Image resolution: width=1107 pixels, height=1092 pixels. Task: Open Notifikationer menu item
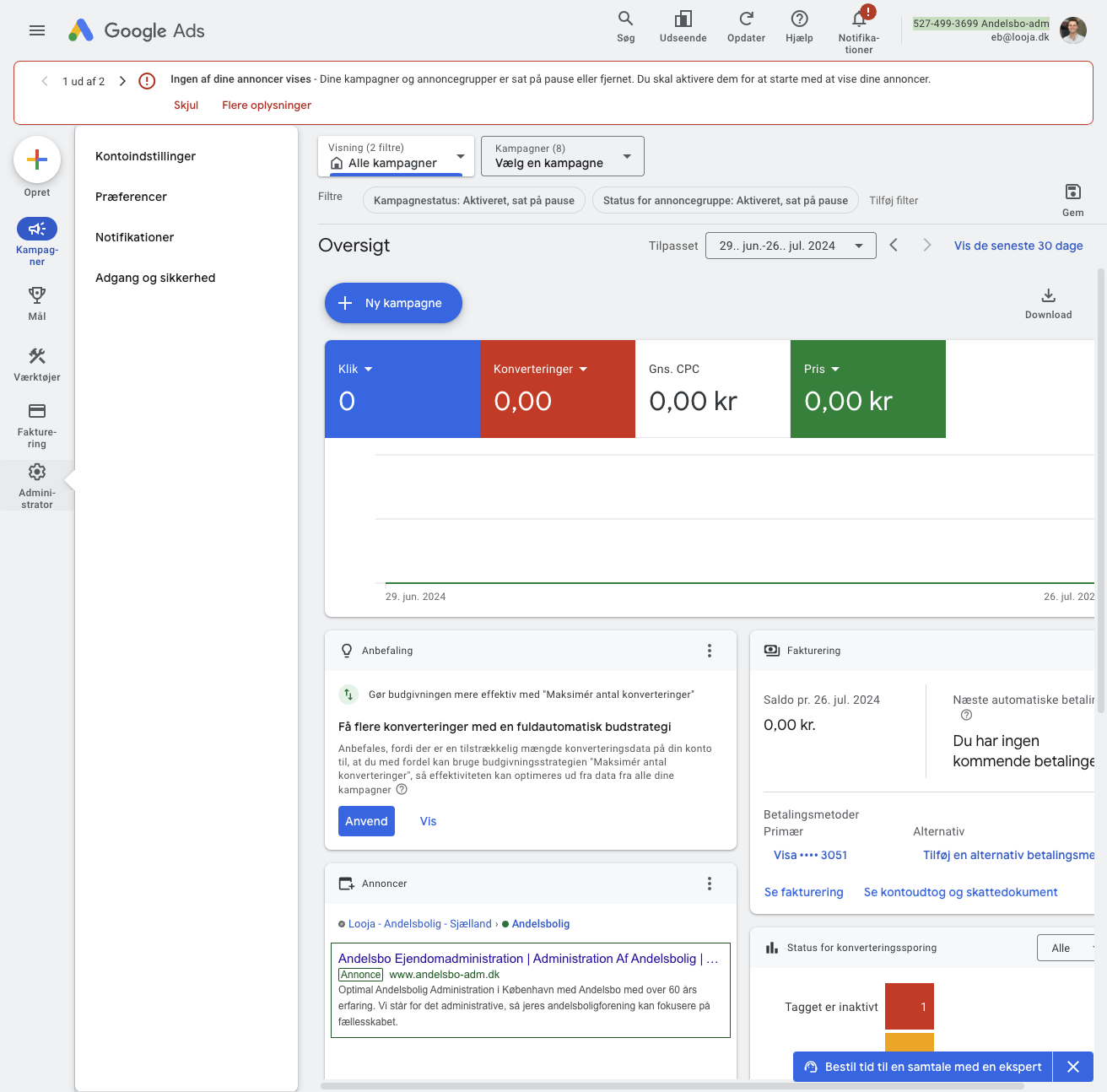coord(134,237)
